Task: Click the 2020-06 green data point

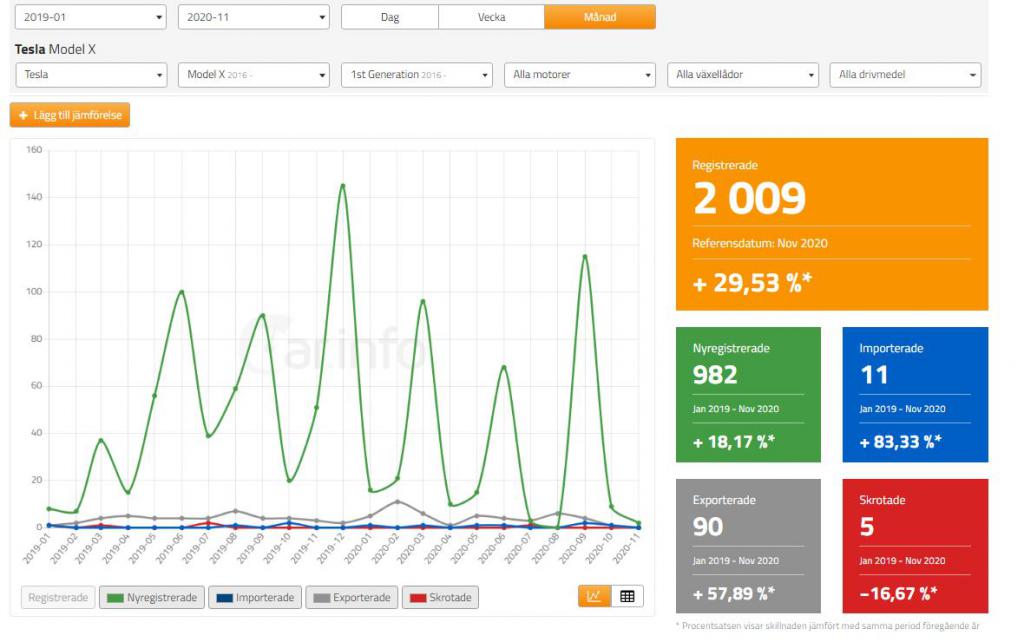Action: [504, 367]
